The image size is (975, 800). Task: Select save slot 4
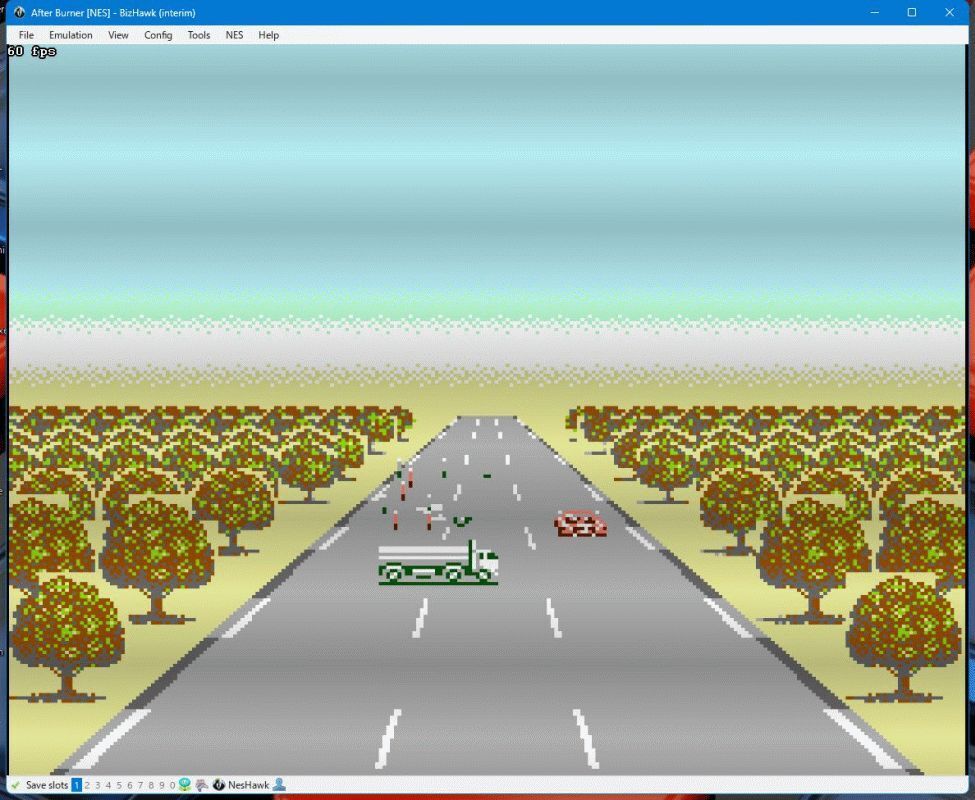108,785
